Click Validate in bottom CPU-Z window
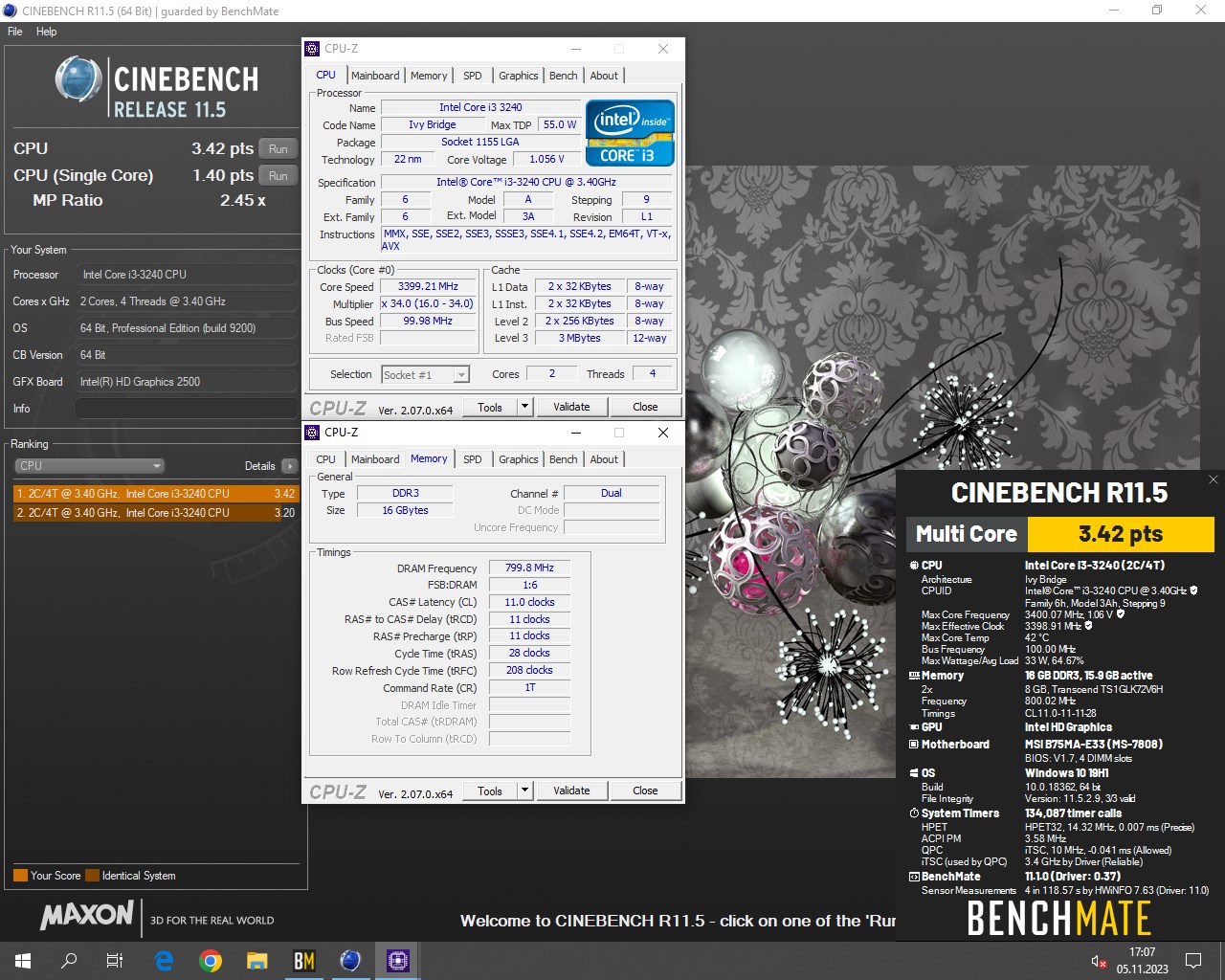Viewport: 1225px width, 980px height. click(x=571, y=791)
